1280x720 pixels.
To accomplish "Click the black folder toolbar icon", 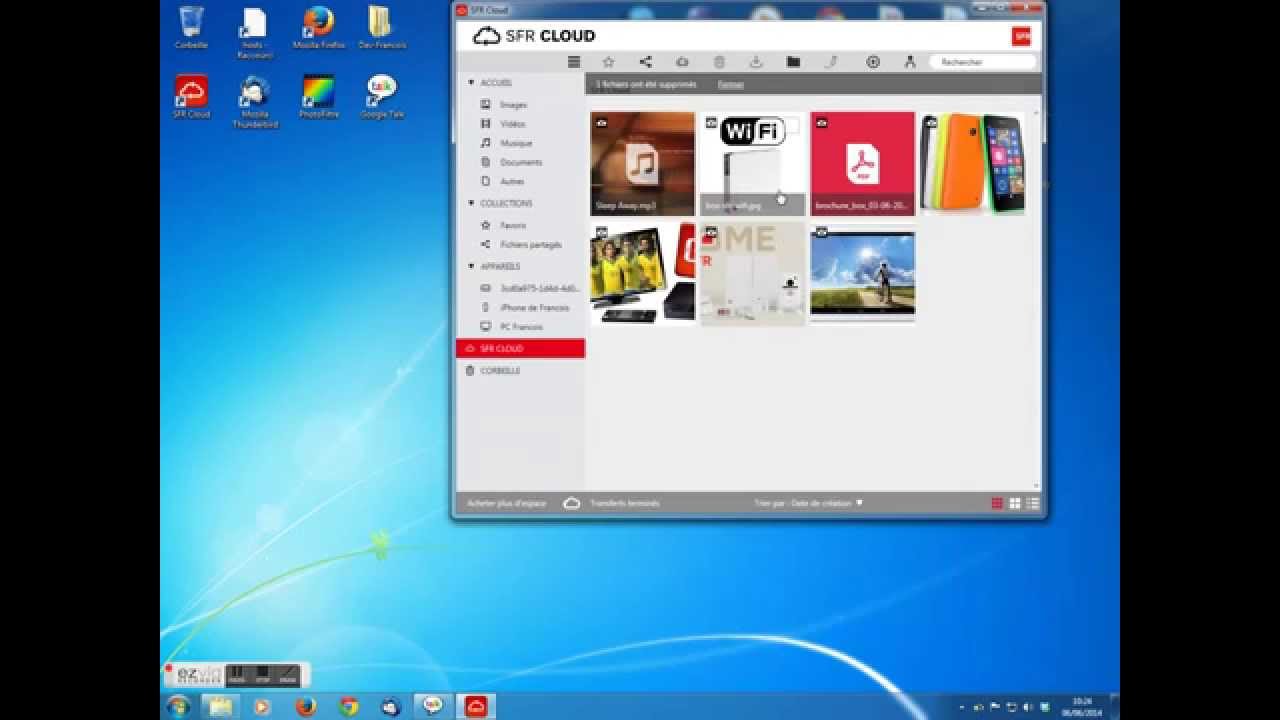I will point(793,62).
